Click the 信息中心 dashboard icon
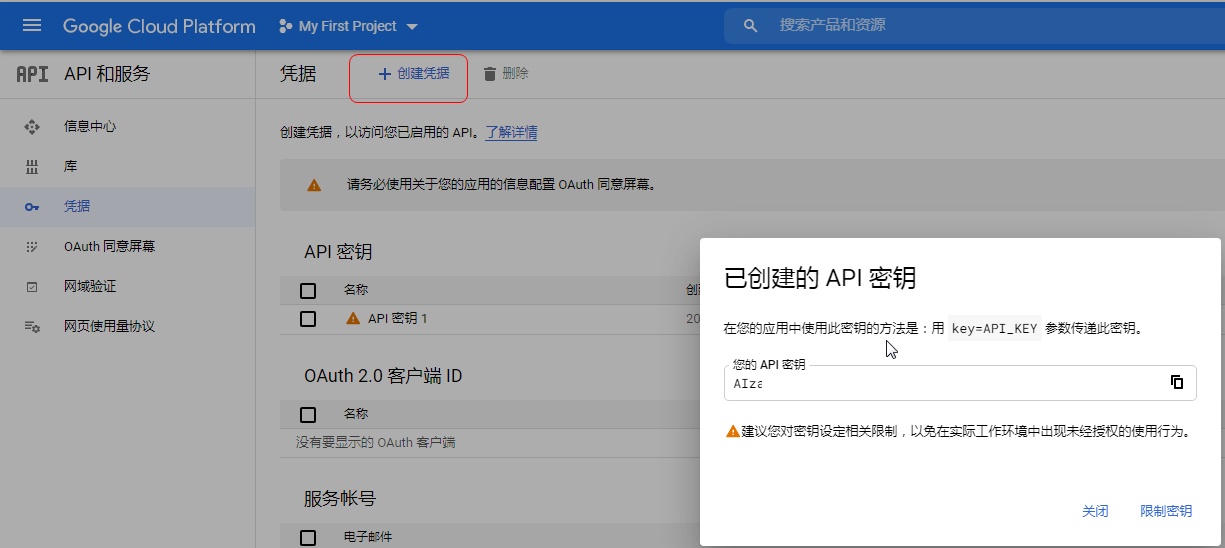 tap(31, 127)
